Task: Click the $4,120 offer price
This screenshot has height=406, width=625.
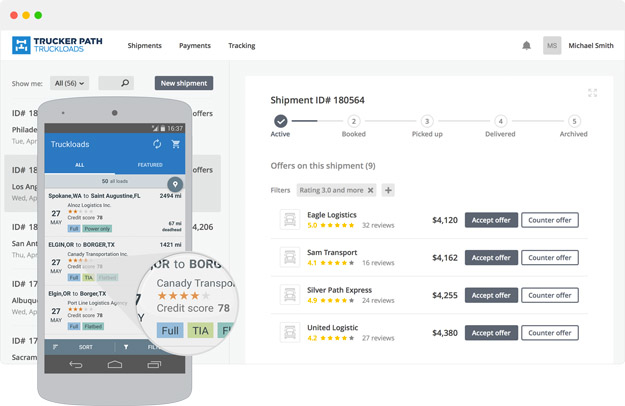Action: pos(445,220)
